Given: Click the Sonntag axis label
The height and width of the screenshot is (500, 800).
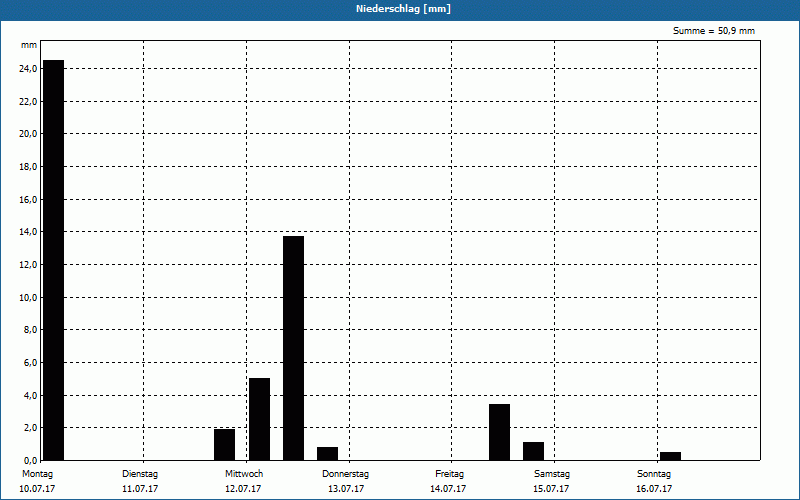Looking at the screenshot, I should click(x=654, y=474).
